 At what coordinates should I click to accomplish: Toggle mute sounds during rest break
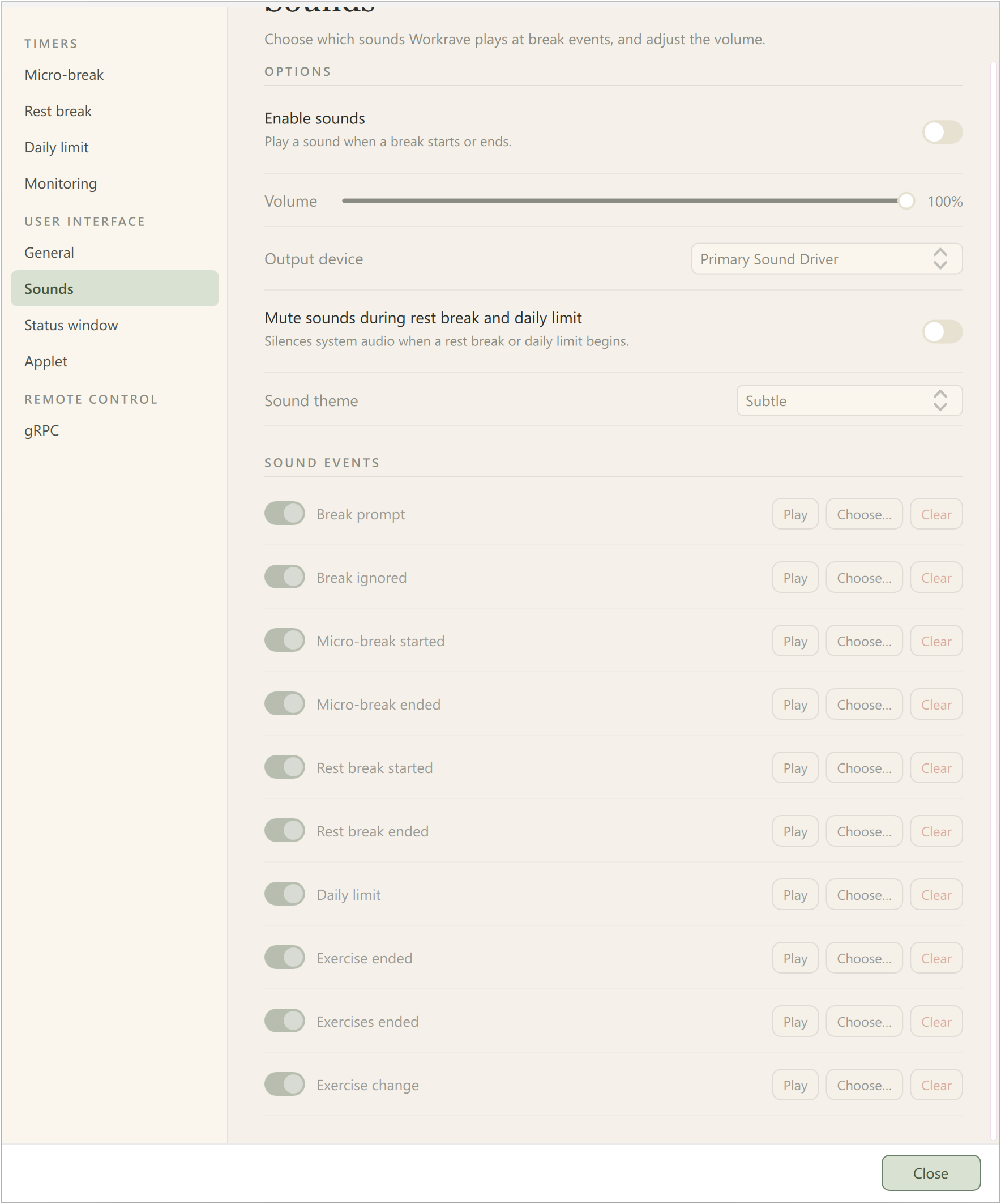(x=942, y=331)
